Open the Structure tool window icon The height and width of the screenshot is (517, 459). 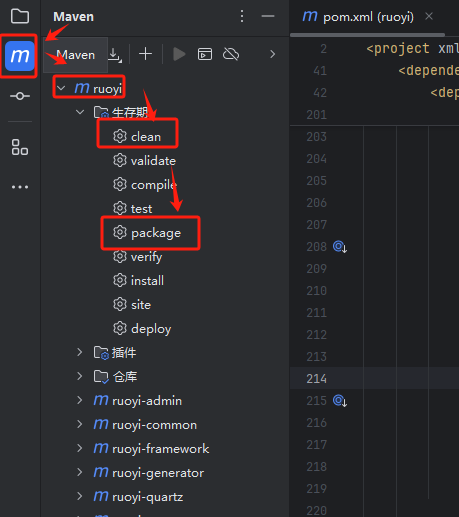click(x=20, y=147)
